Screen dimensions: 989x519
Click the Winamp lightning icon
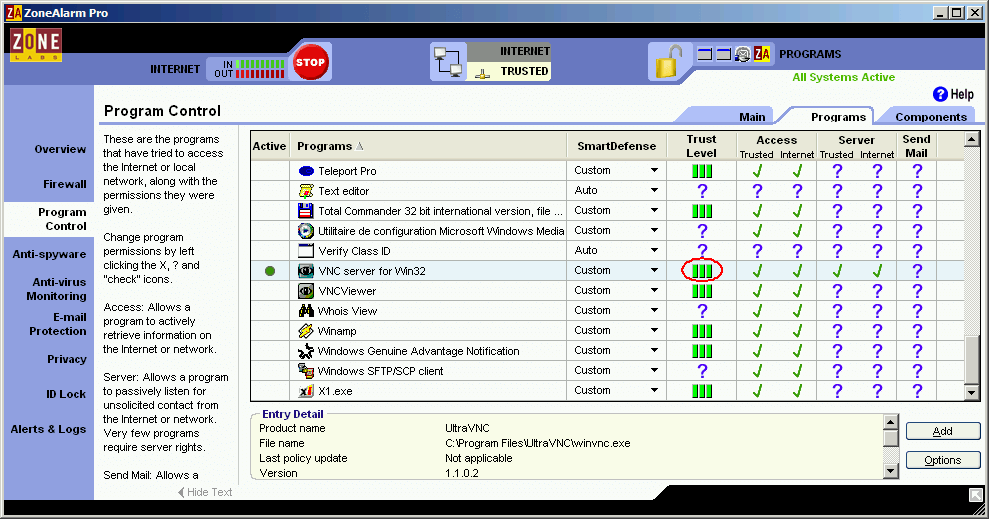(x=306, y=331)
